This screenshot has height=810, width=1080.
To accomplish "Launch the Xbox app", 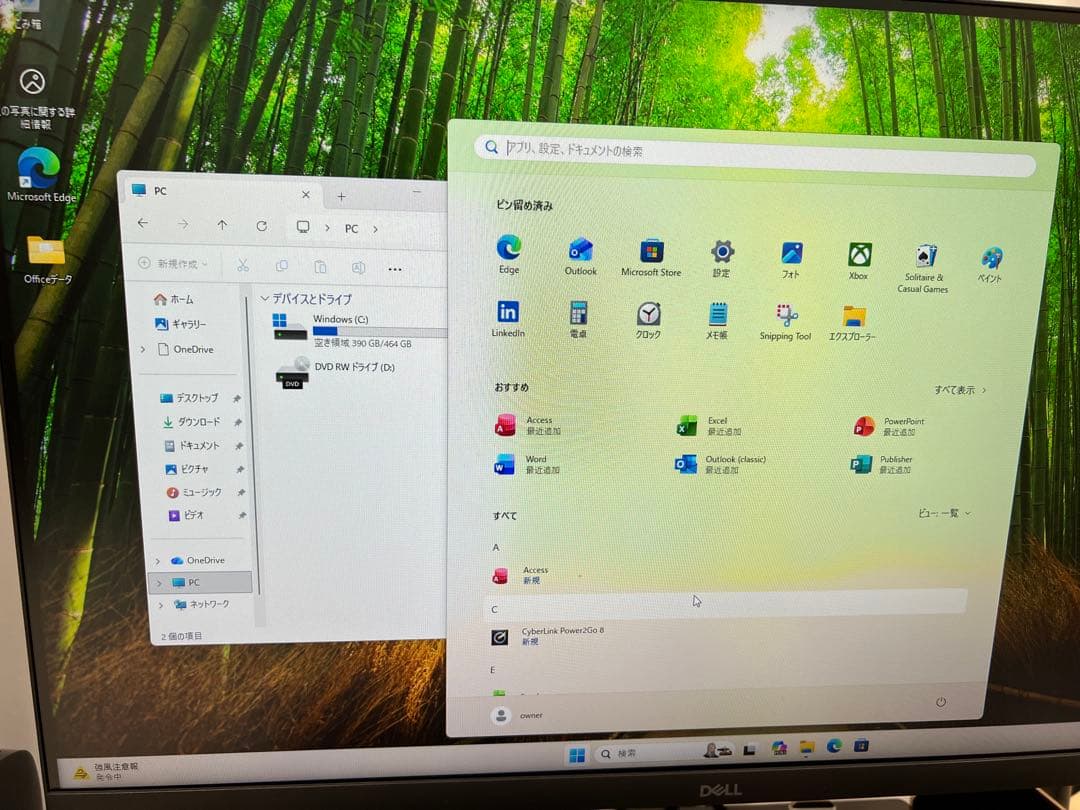I will (x=859, y=261).
